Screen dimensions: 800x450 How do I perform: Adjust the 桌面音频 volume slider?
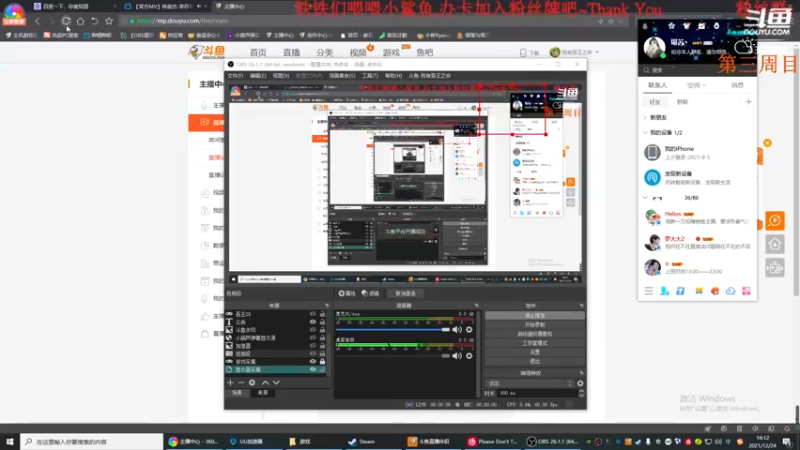pos(393,356)
